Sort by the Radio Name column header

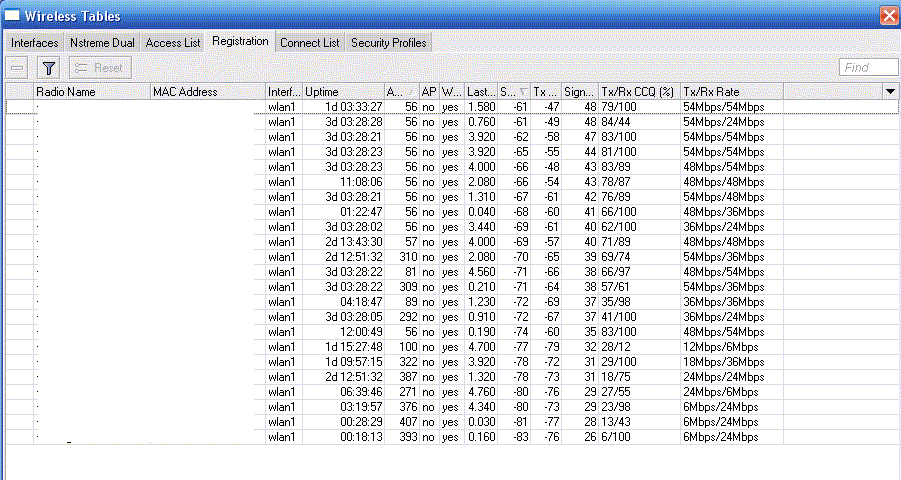(91, 91)
